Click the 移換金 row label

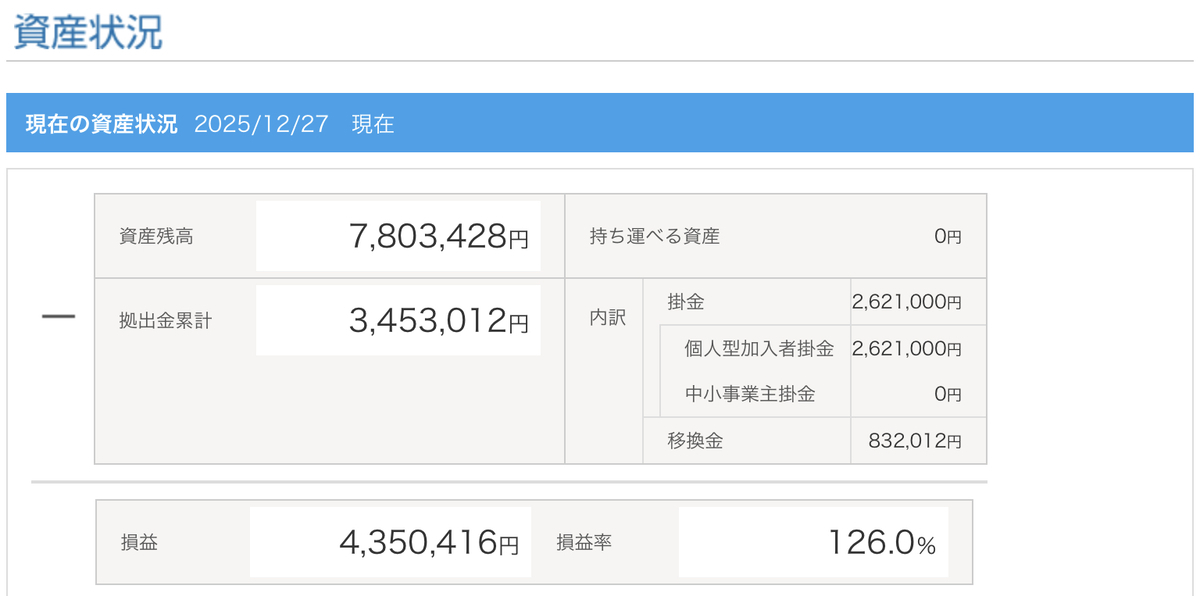click(x=695, y=440)
